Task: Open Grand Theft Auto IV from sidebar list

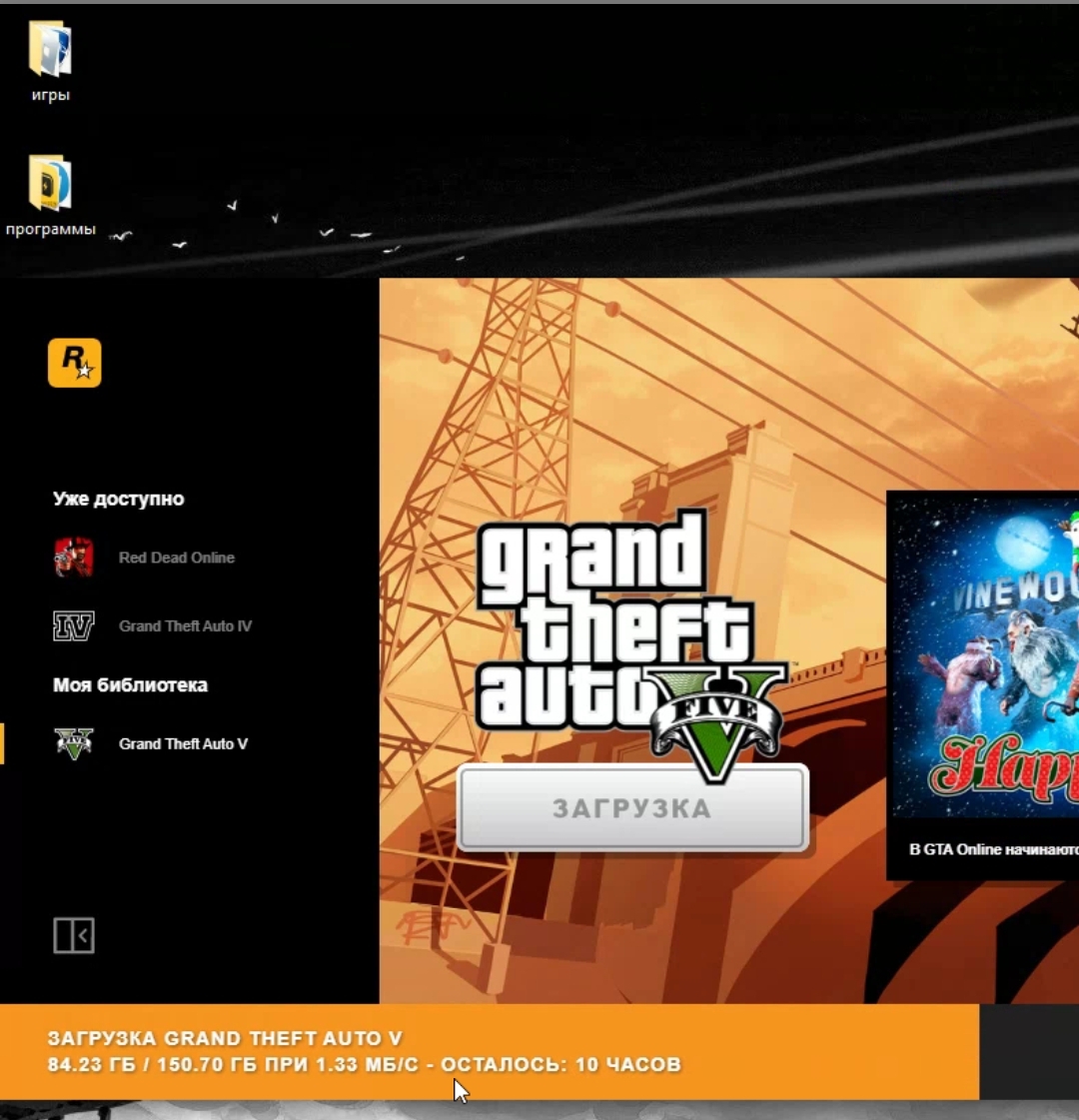Action: [x=185, y=625]
